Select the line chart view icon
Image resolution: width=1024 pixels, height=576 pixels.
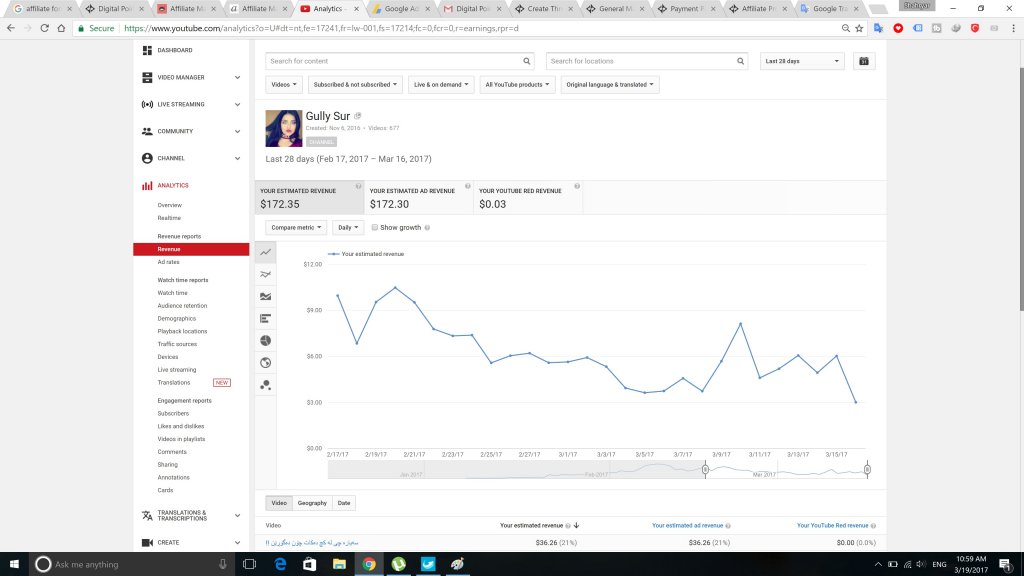point(265,253)
